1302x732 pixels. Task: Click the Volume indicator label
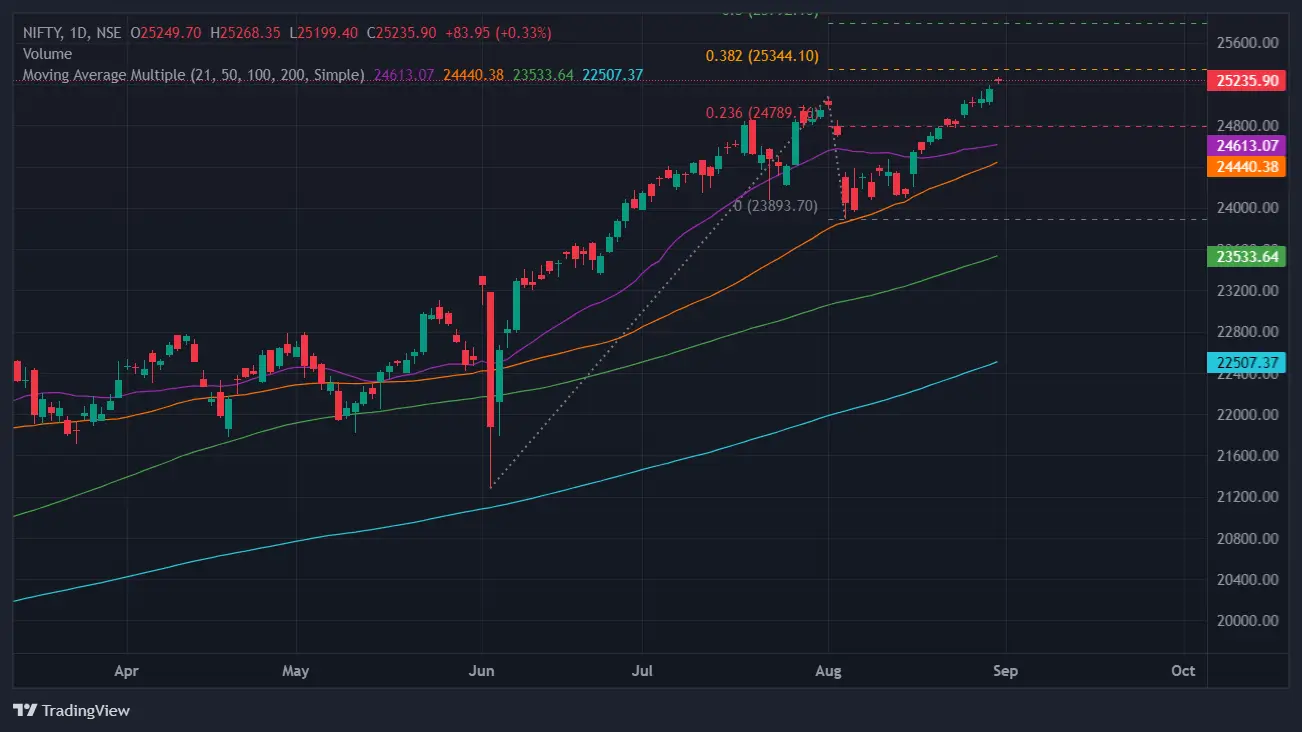[47, 54]
